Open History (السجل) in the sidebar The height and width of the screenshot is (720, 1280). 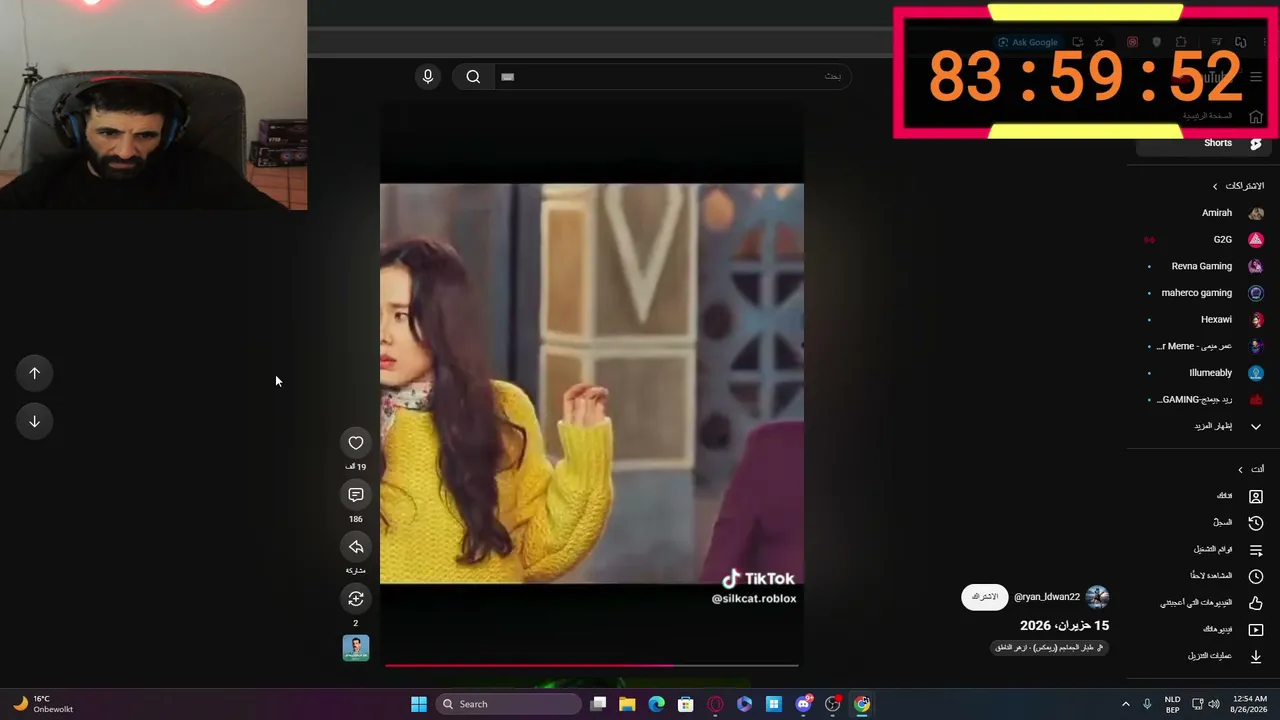tap(1203, 522)
